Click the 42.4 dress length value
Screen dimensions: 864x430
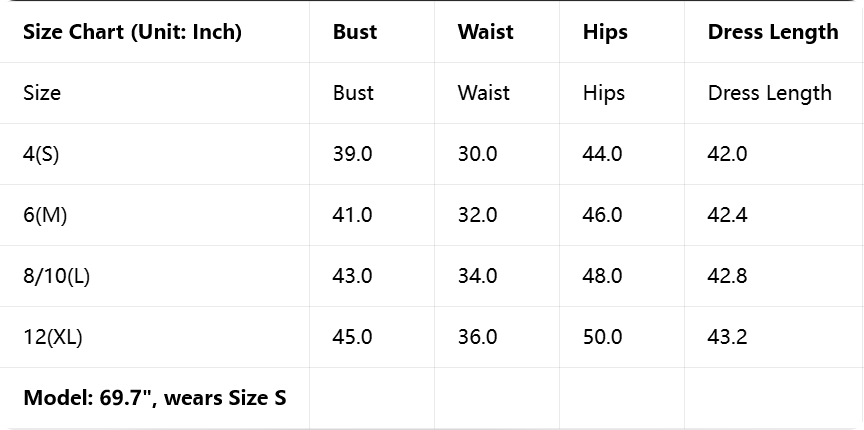pos(727,215)
